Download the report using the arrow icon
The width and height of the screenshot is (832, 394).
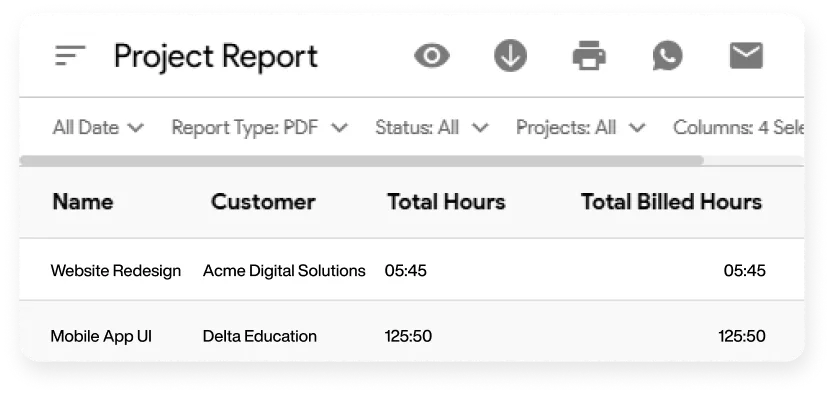tap(510, 56)
